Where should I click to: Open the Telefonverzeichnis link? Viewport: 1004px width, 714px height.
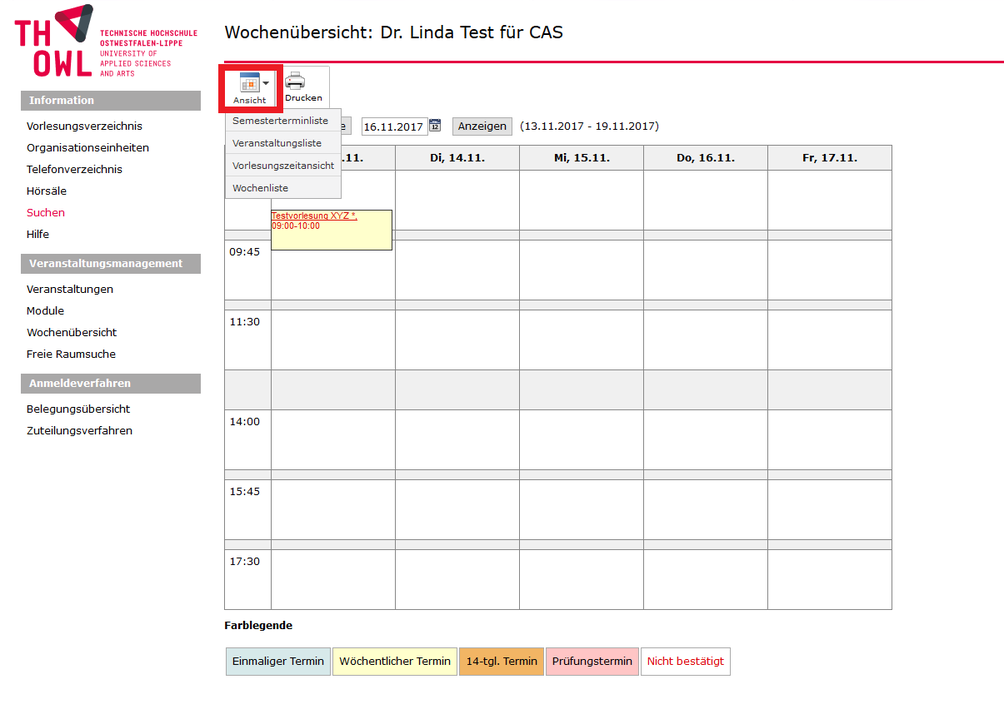[74, 169]
